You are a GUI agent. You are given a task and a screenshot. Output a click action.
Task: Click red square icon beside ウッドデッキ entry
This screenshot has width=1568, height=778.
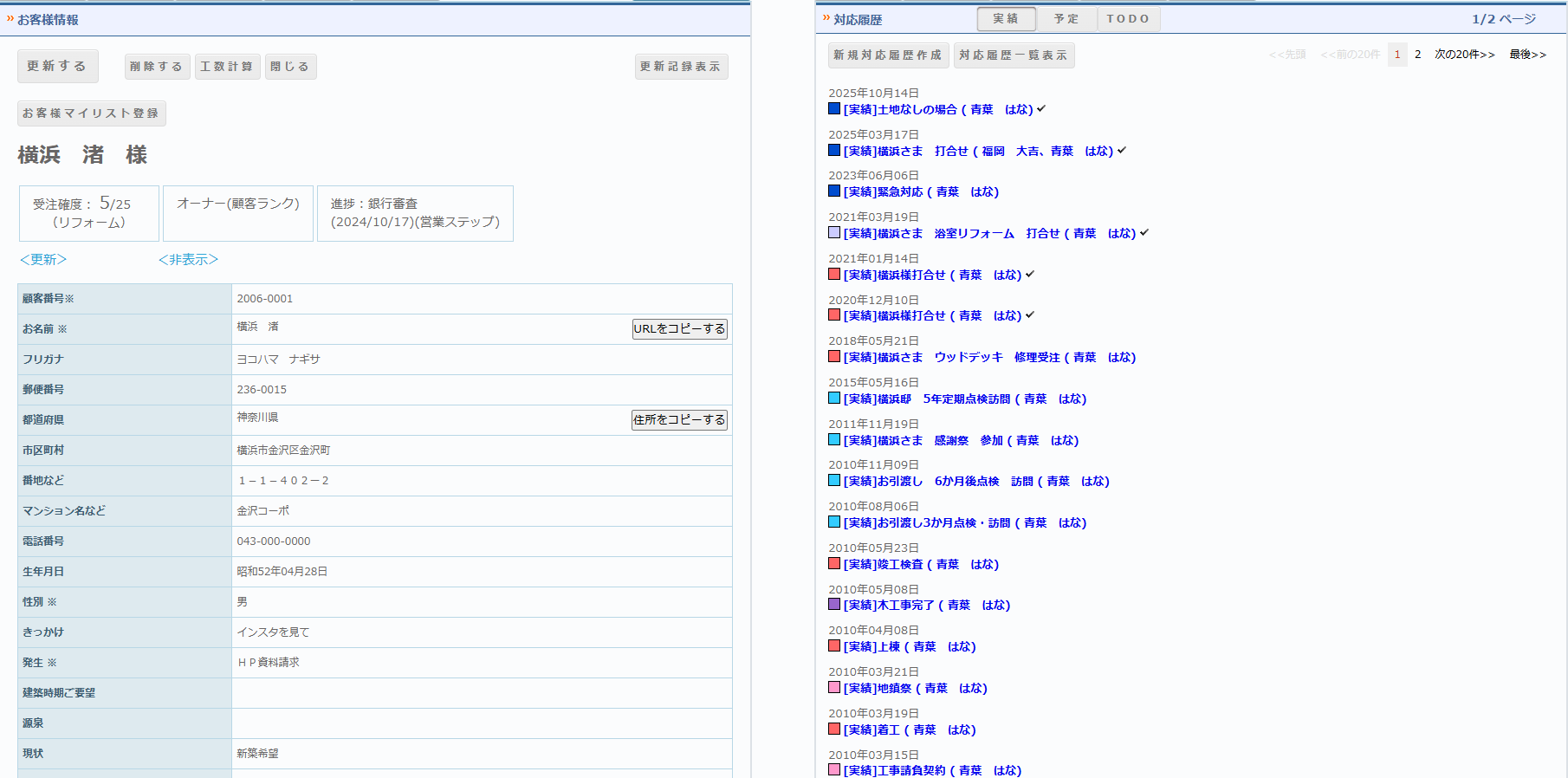coord(834,356)
